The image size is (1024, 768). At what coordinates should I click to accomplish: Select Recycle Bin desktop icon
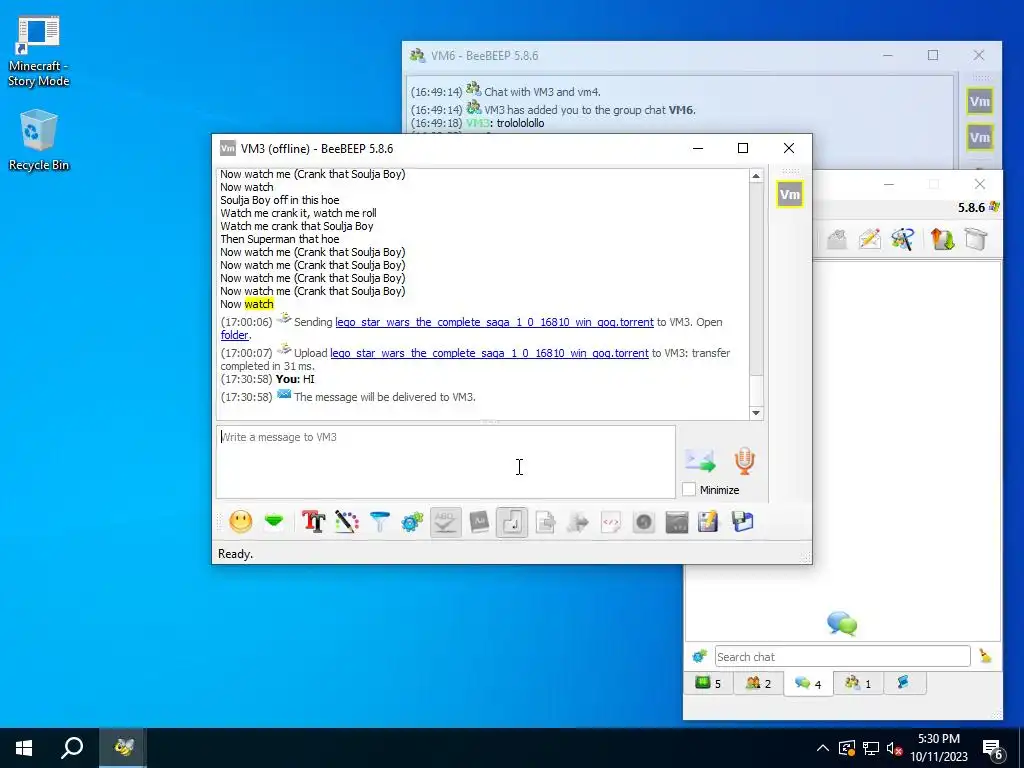[39, 140]
